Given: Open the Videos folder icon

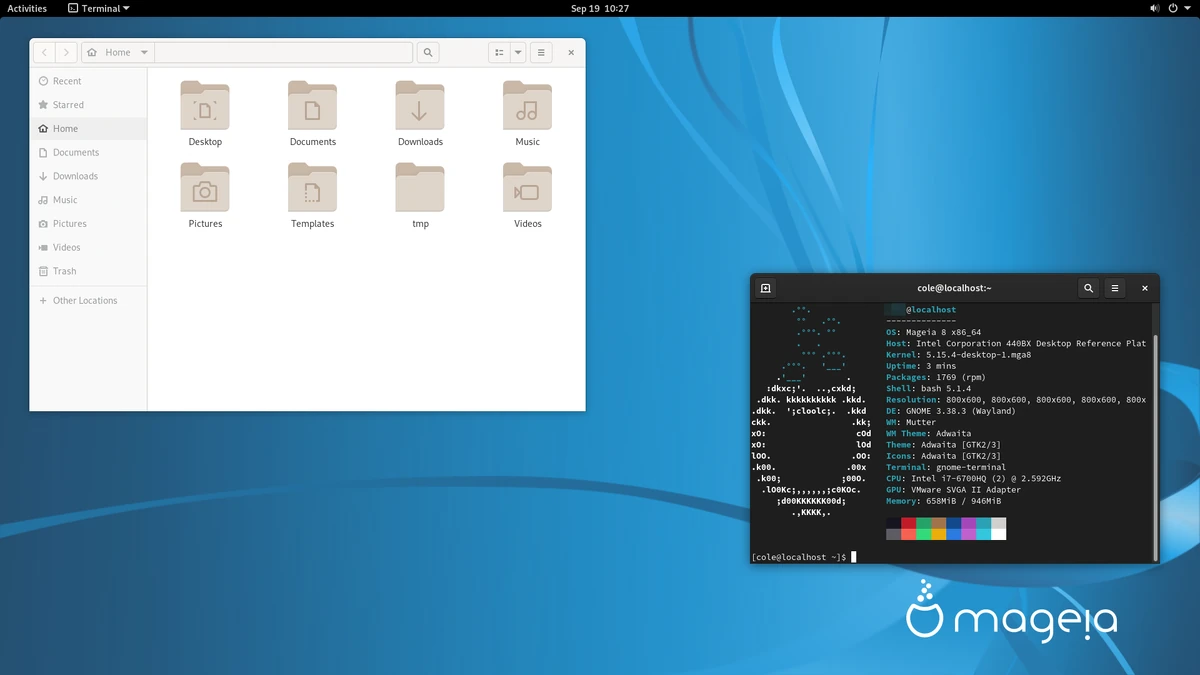Looking at the screenshot, I should point(527,188).
